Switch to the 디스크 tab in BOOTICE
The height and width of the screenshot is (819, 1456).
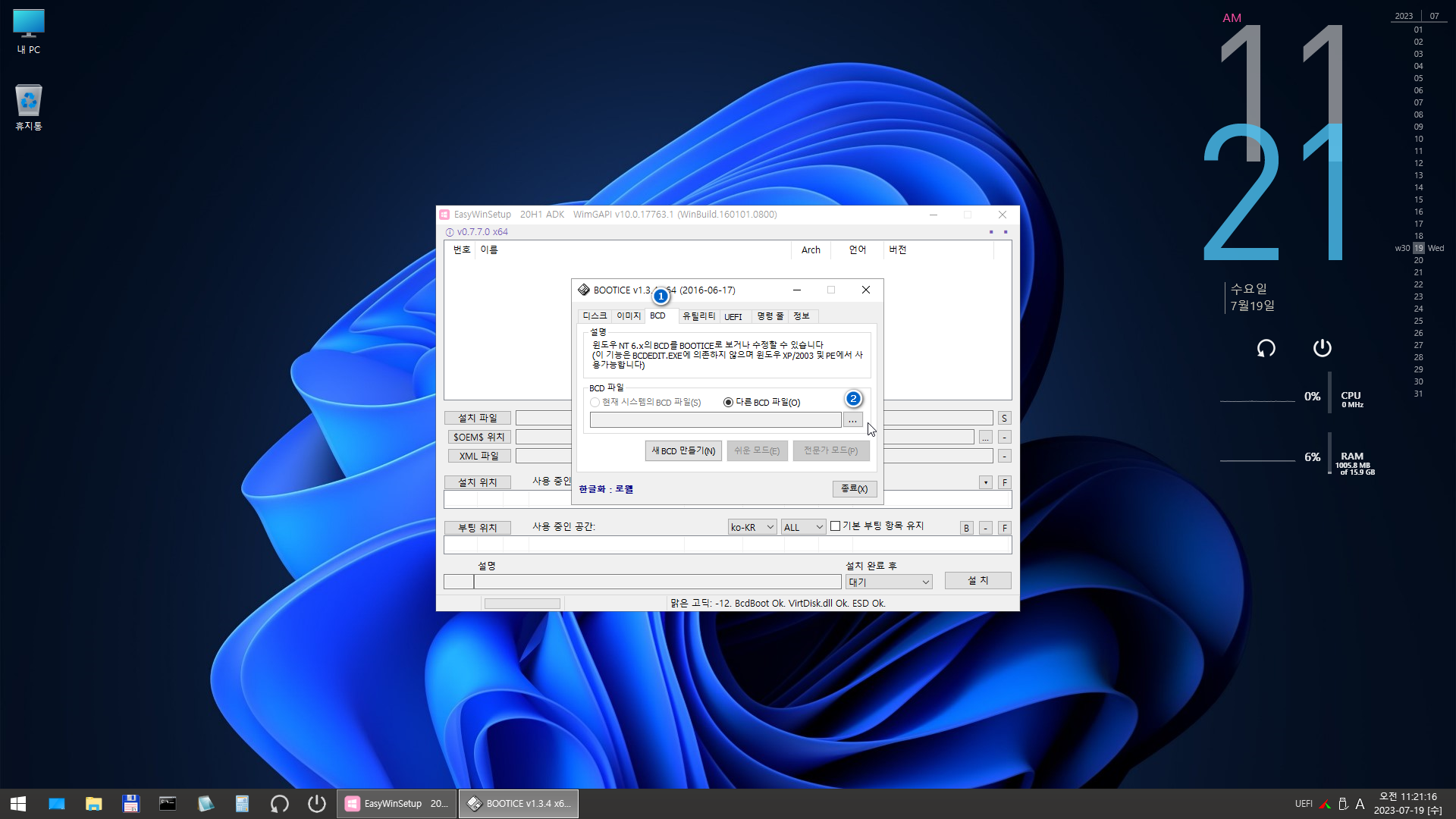[x=595, y=316]
